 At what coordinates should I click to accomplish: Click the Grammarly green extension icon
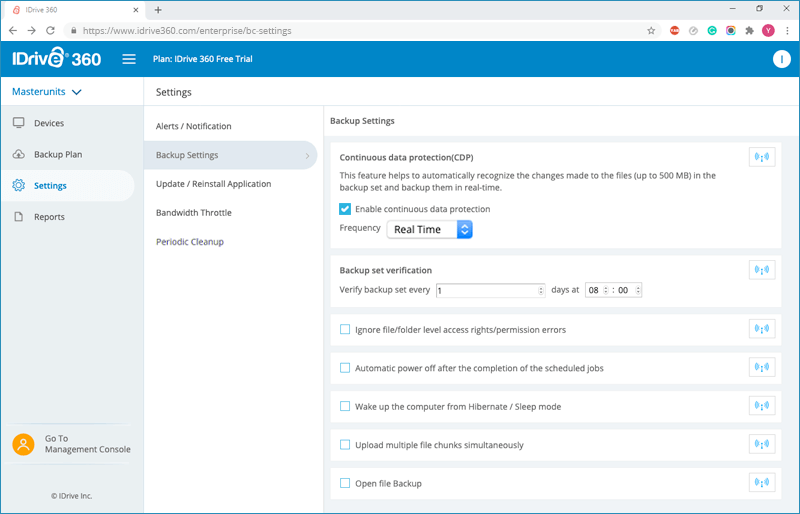(x=712, y=31)
